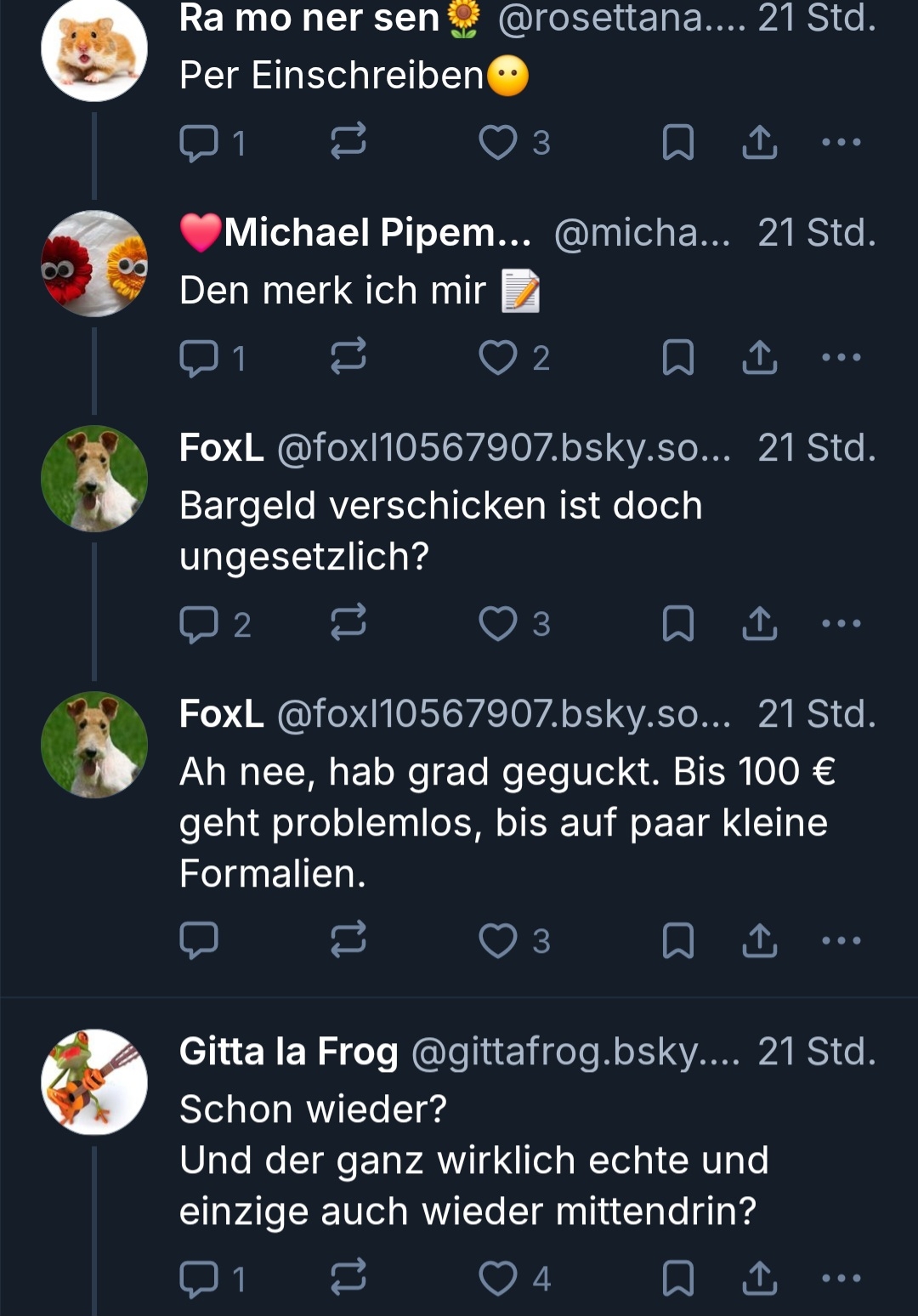Open more options on Gitta la Frog's post
Viewport: 918px width, 1316px height.
841,1278
